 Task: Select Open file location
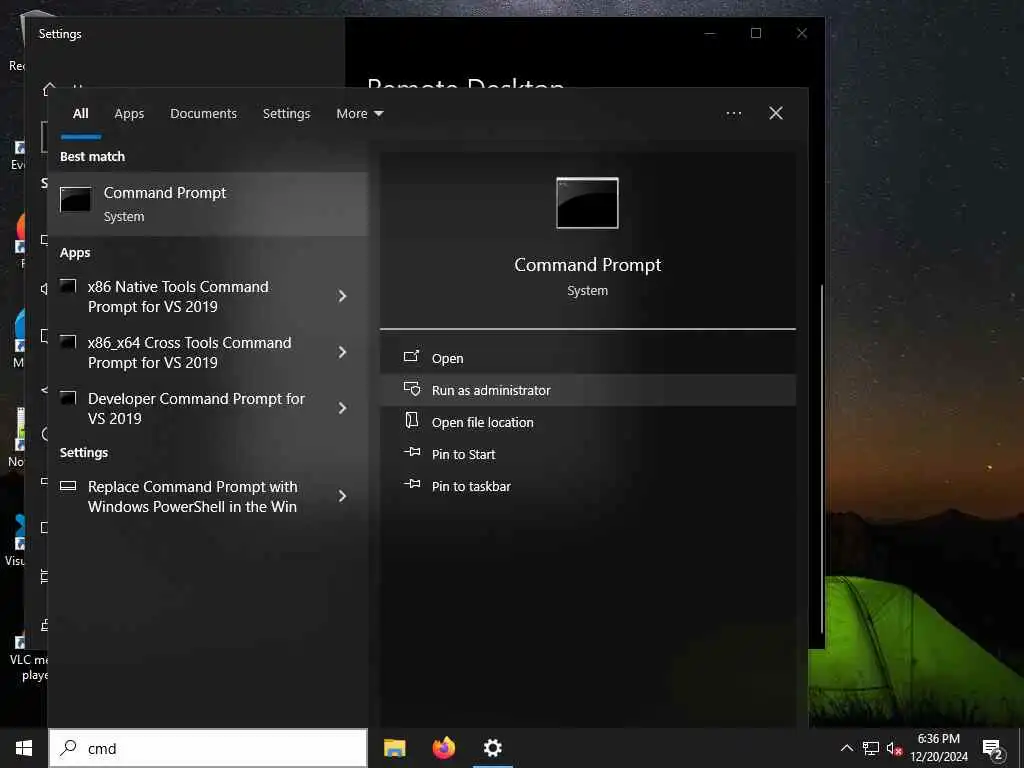(587, 423)
